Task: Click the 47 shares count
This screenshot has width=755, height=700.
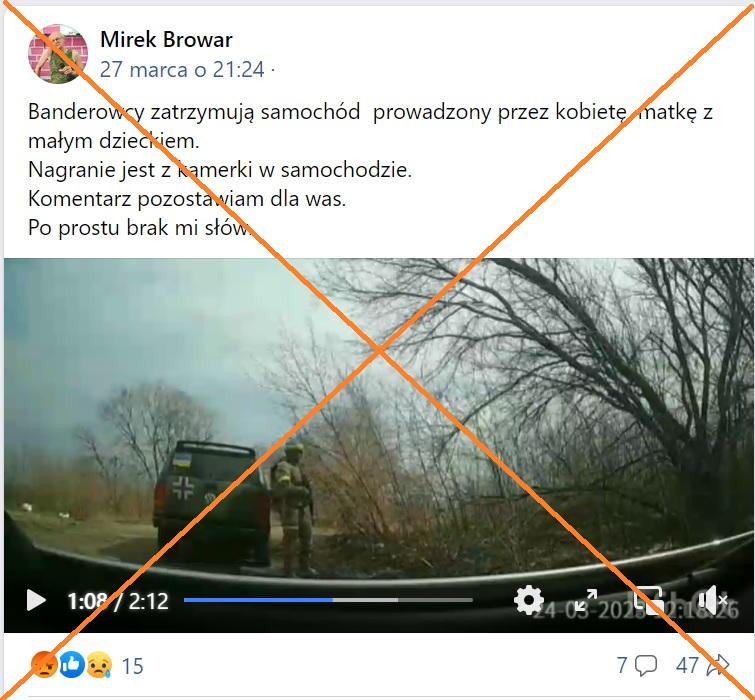Action: [x=687, y=666]
